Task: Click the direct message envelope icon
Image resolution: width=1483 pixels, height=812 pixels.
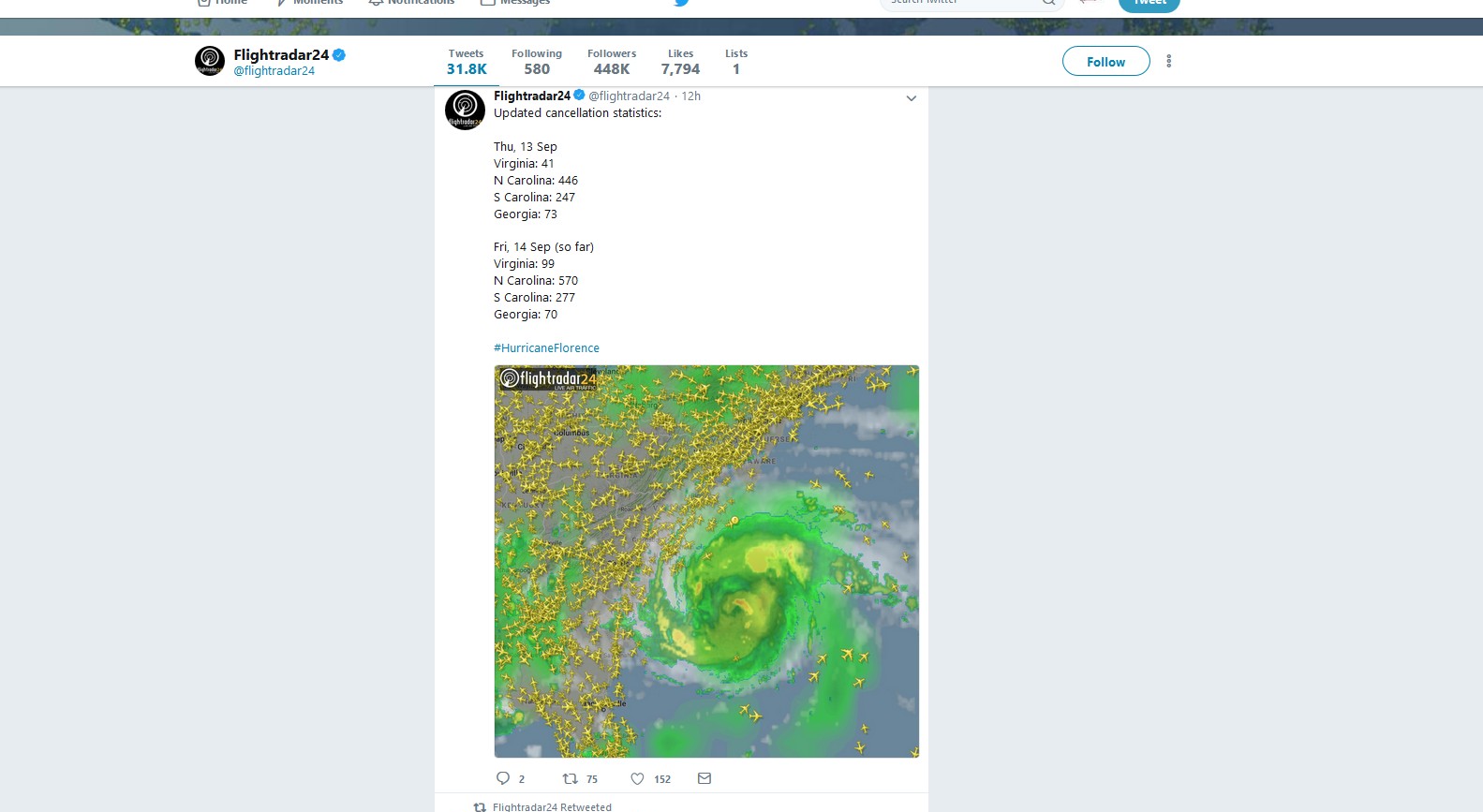Action: 704,778
